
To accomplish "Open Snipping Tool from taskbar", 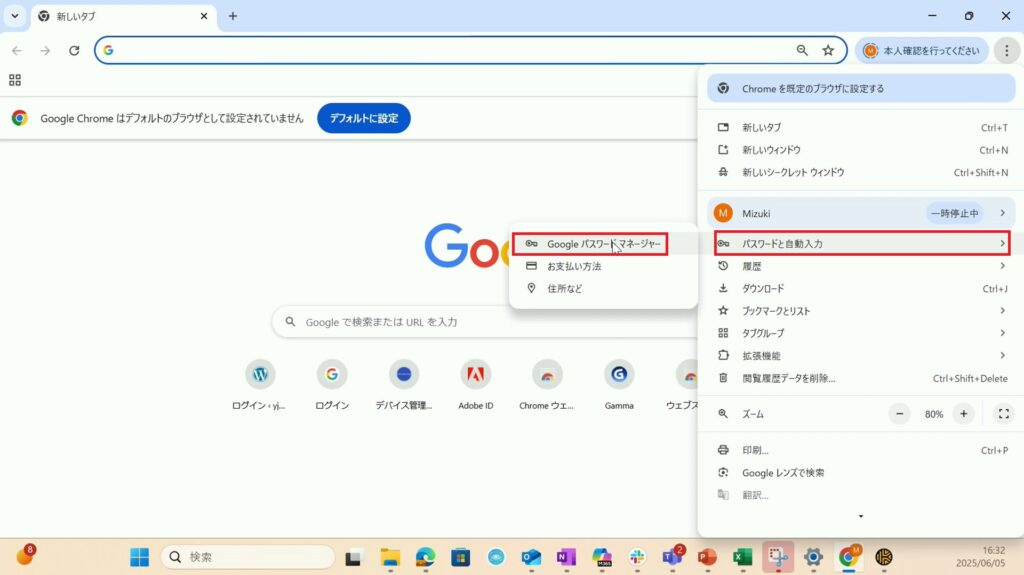I will [778, 557].
